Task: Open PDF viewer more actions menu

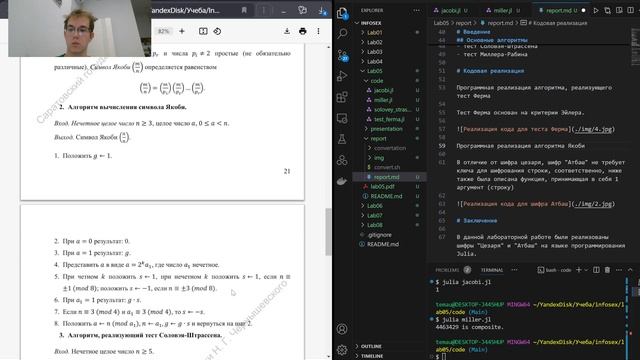Action: pos(318,31)
